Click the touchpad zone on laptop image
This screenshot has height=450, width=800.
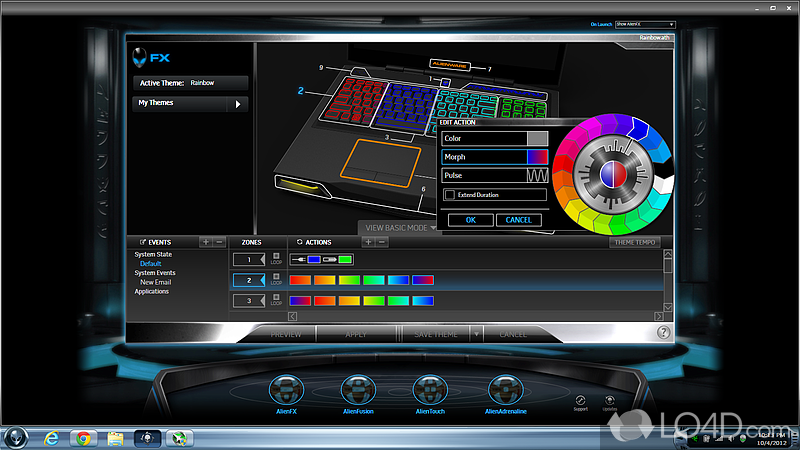pyautogui.click(x=381, y=163)
